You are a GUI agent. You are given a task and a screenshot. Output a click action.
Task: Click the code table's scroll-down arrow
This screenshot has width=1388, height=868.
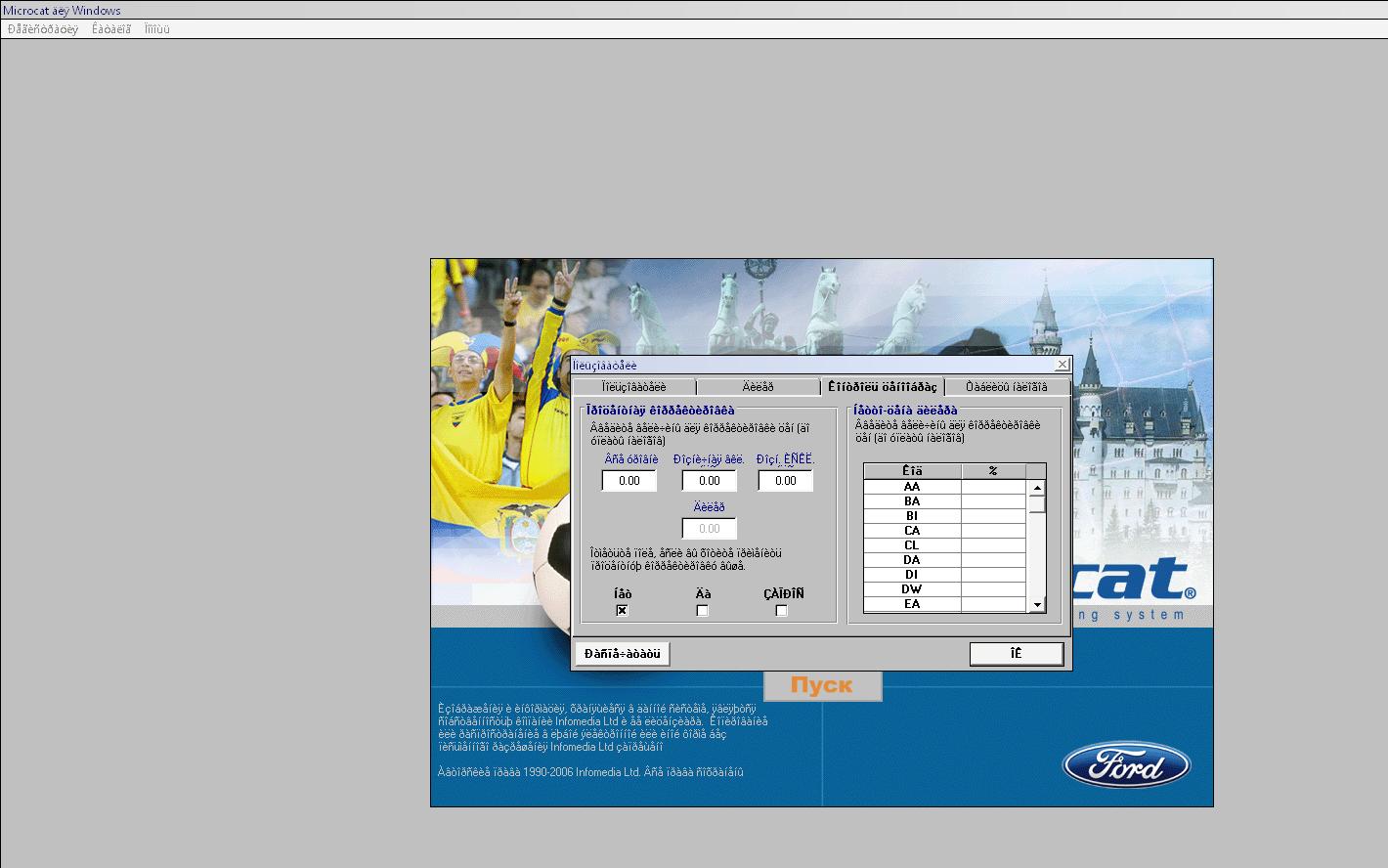tap(1037, 605)
